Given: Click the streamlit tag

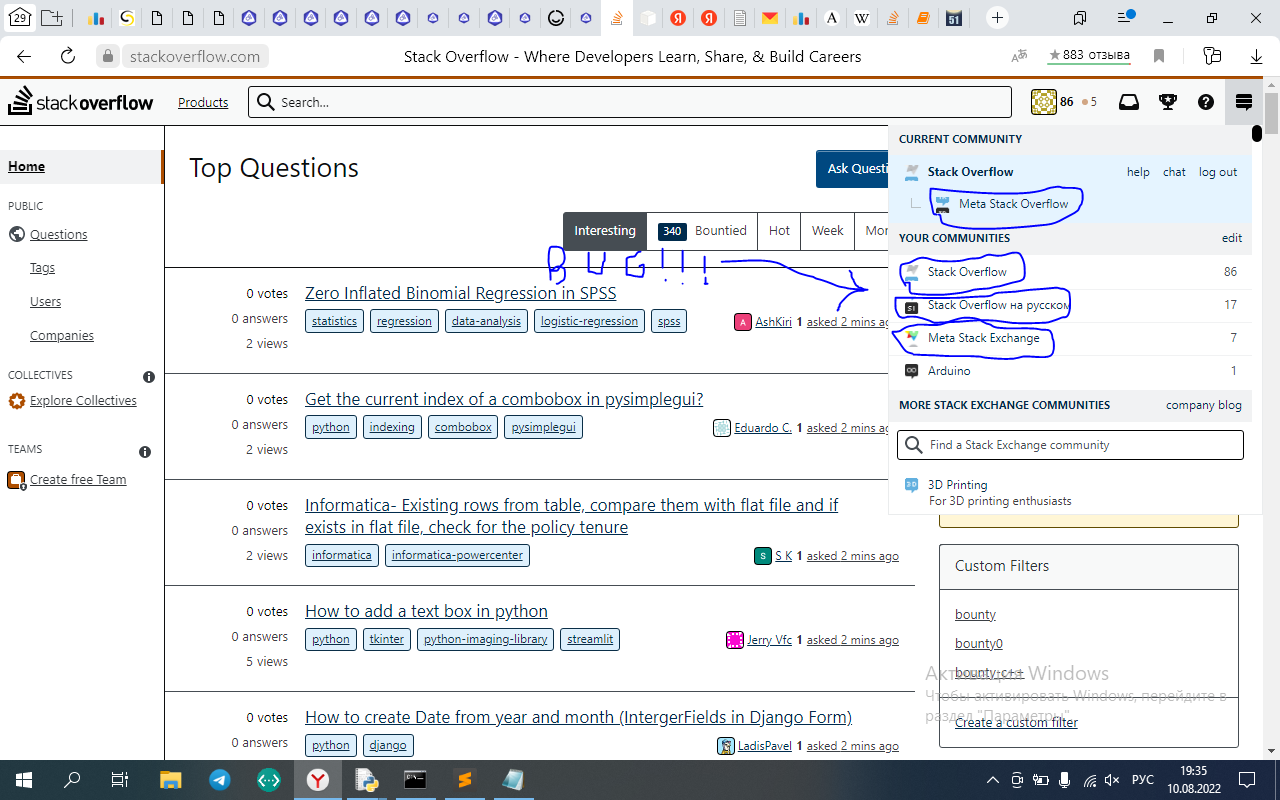Looking at the screenshot, I should pyautogui.click(x=590, y=639).
